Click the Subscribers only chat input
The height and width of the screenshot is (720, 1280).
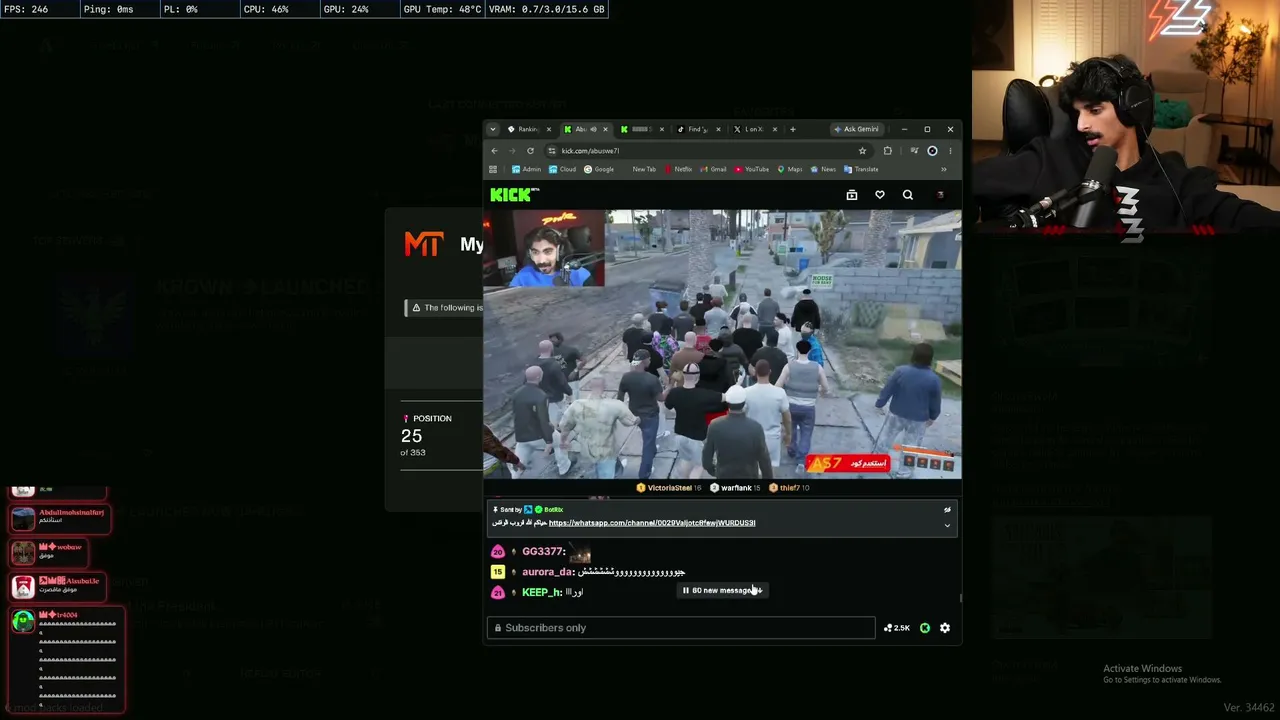681,628
